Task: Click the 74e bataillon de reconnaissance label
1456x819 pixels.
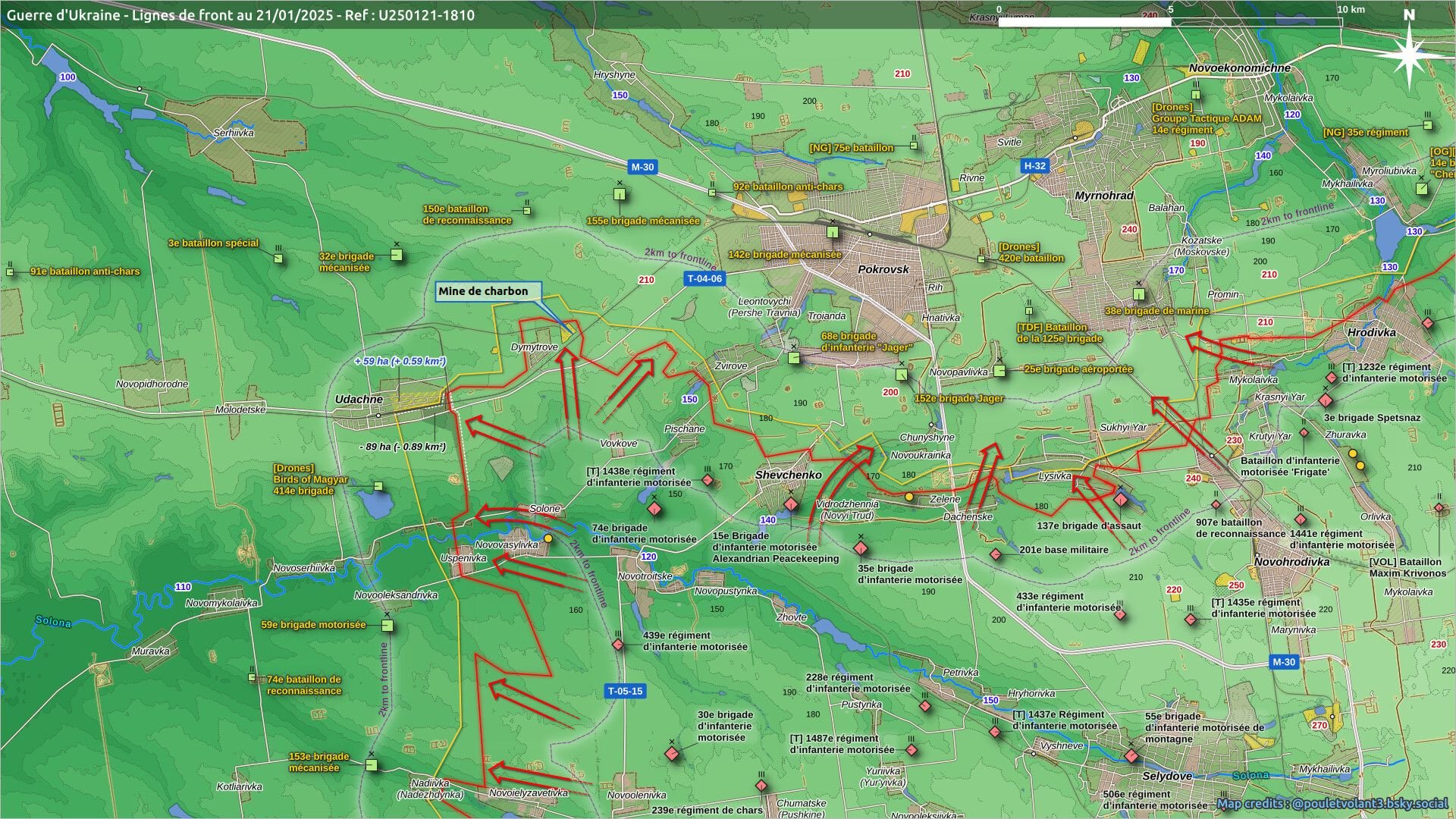Action: (304, 686)
